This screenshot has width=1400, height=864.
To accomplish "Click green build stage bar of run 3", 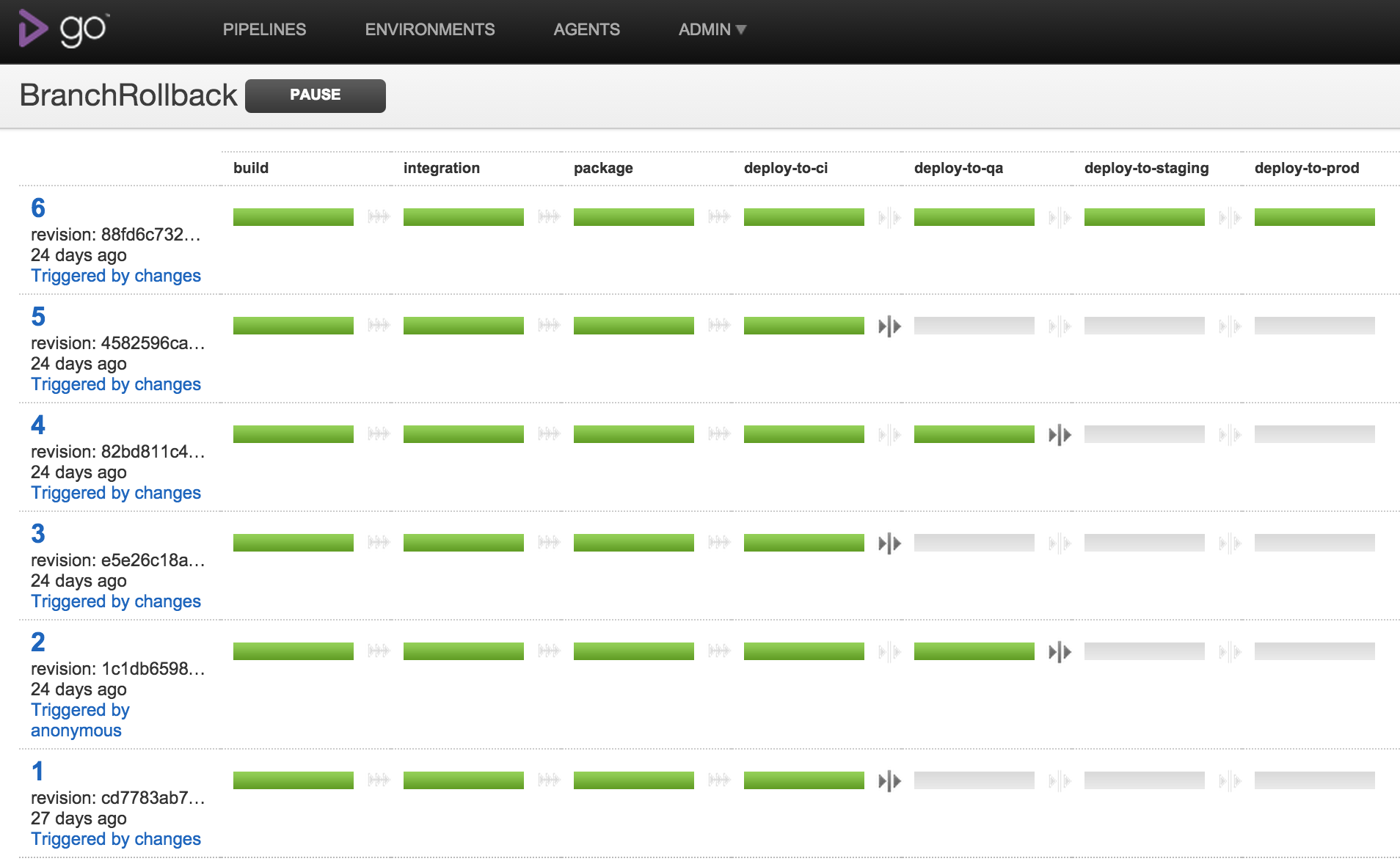I will [293, 543].
